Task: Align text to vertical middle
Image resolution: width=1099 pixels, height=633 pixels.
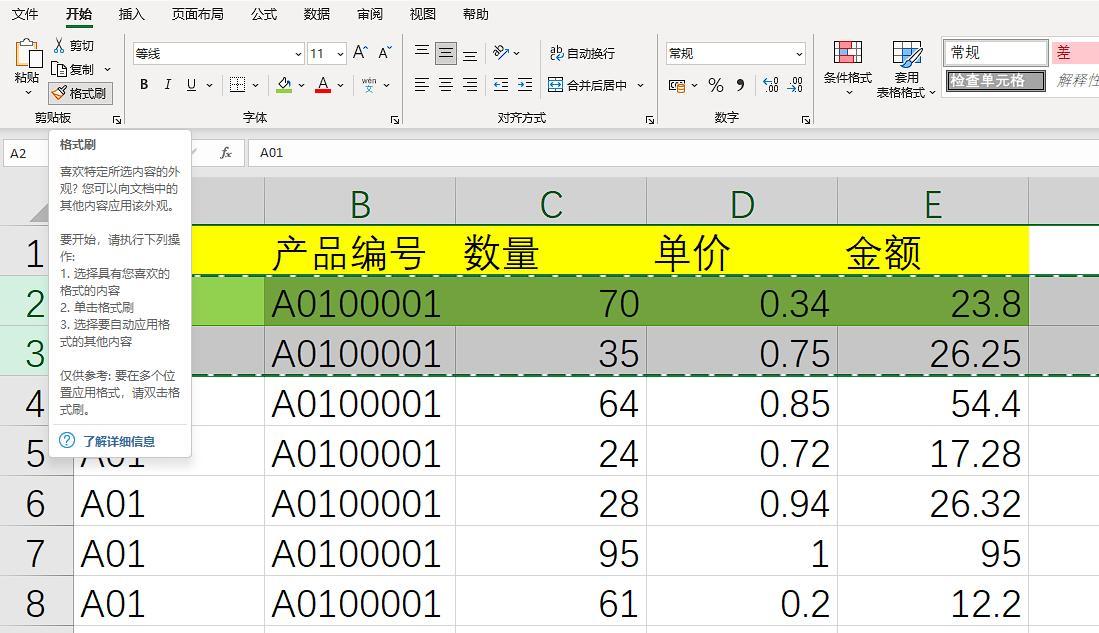Action: click(446, 53)
